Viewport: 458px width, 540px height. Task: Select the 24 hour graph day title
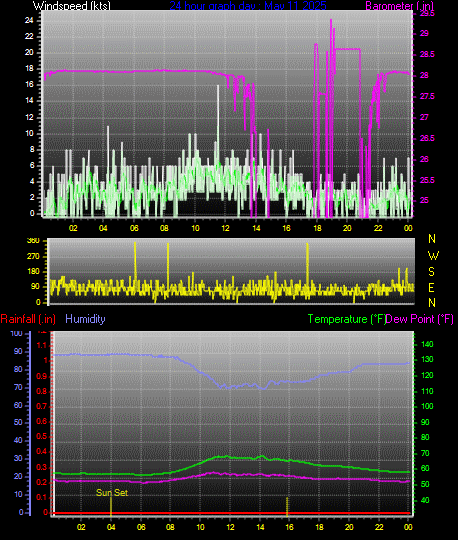pos(248,5)
